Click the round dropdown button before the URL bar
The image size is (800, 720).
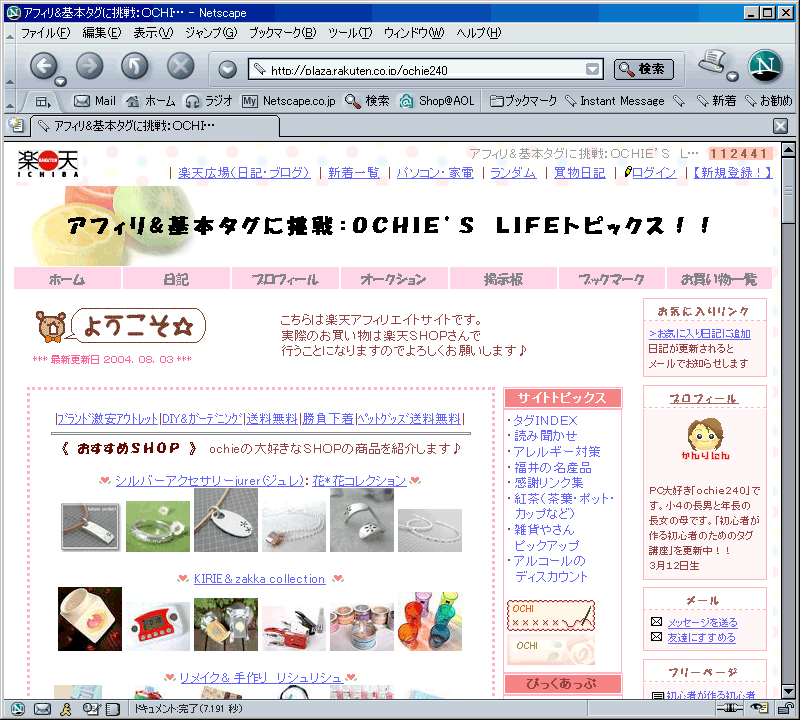pyautogui.click(x=228, y=69)
